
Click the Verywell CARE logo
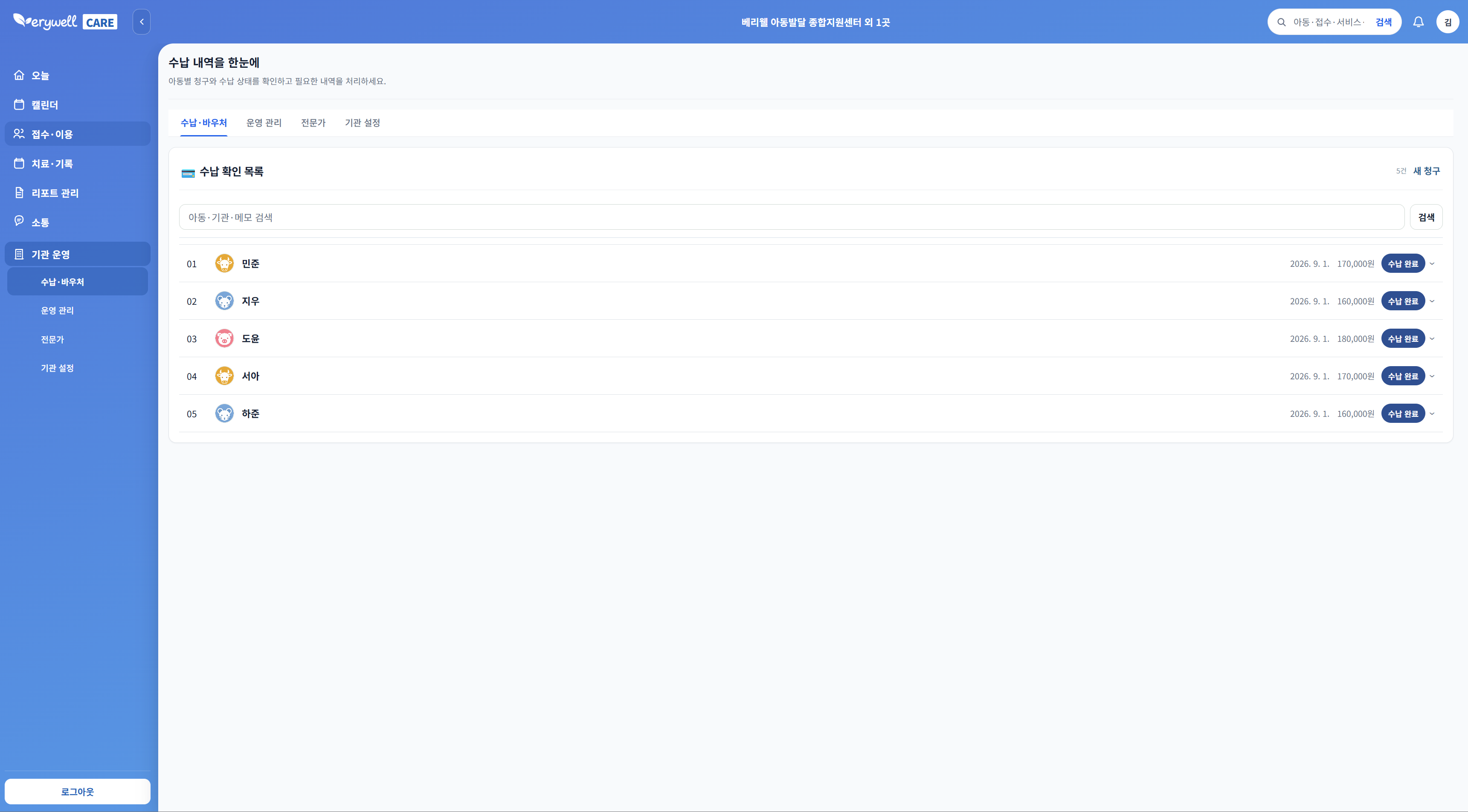65,22
